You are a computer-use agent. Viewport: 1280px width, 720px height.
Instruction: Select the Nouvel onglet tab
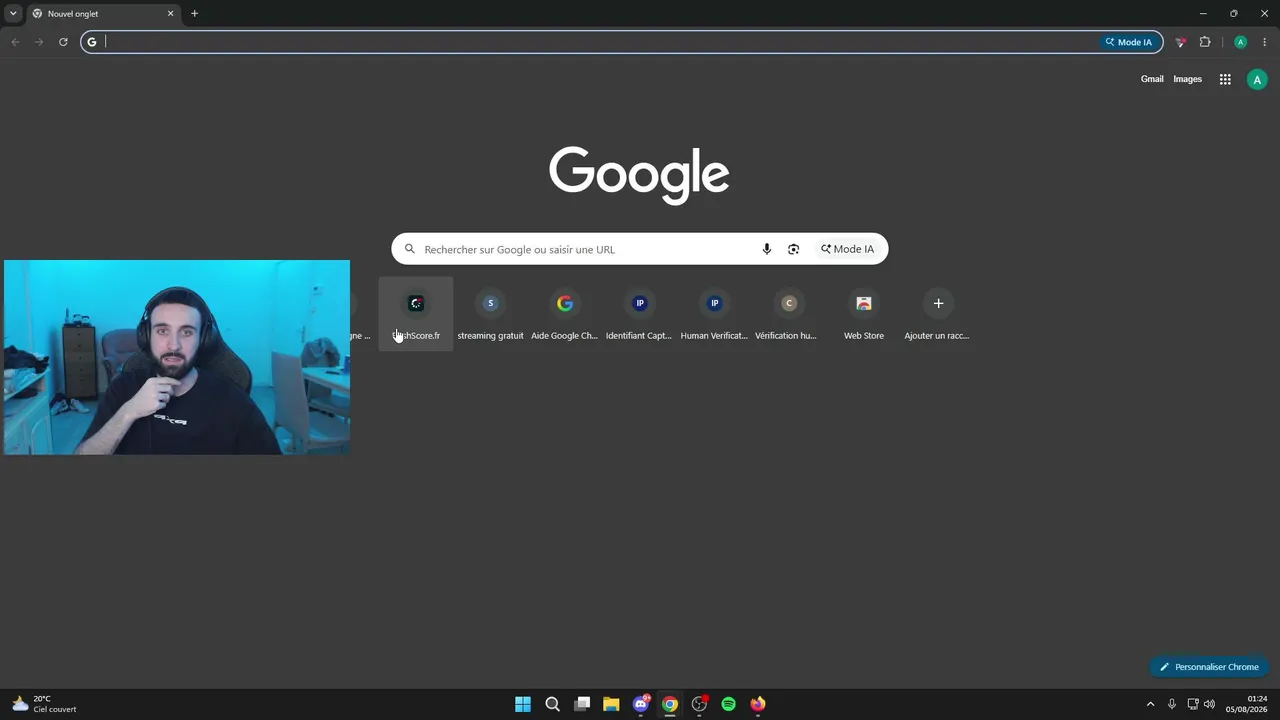[x=102, y=14]
